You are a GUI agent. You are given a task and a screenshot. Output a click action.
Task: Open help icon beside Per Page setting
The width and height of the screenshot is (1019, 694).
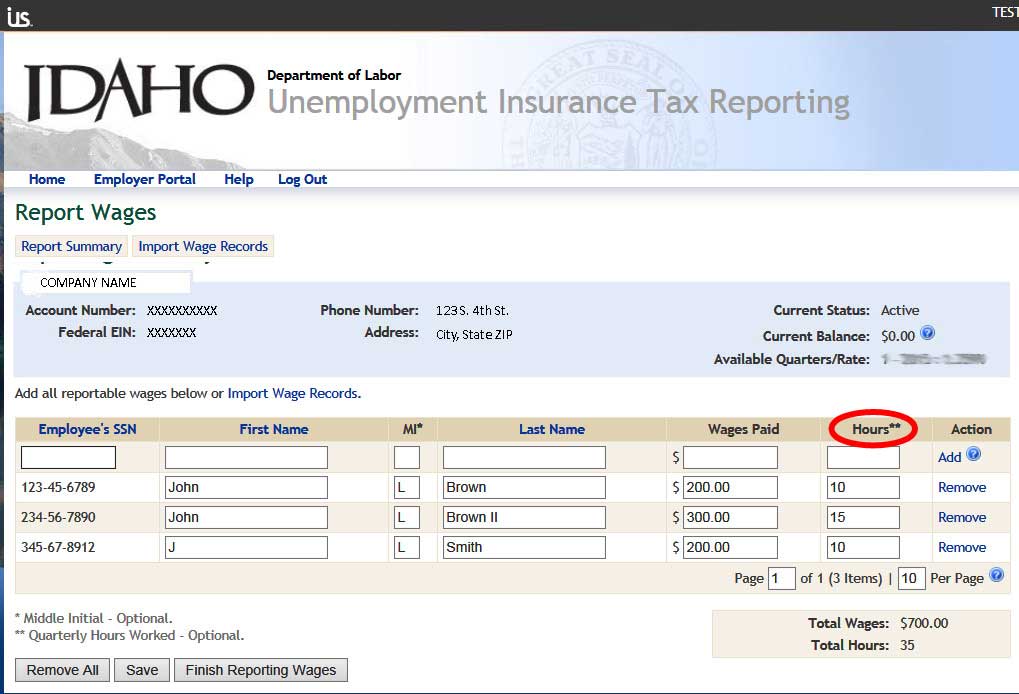996,576
